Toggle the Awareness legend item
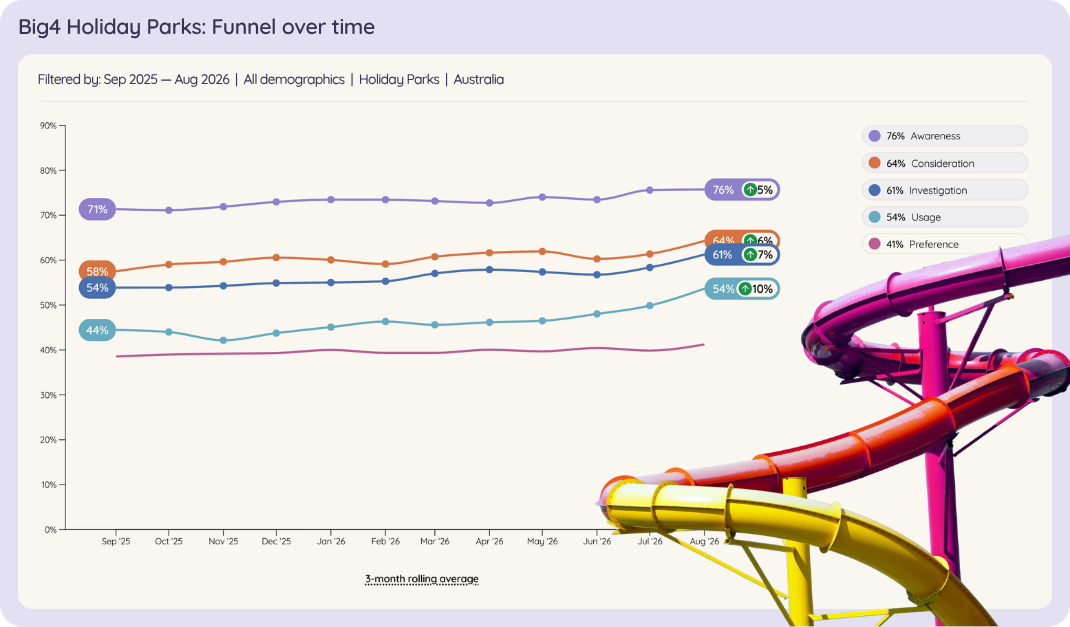Viewport: 1070px width, 627px height. 944,136
